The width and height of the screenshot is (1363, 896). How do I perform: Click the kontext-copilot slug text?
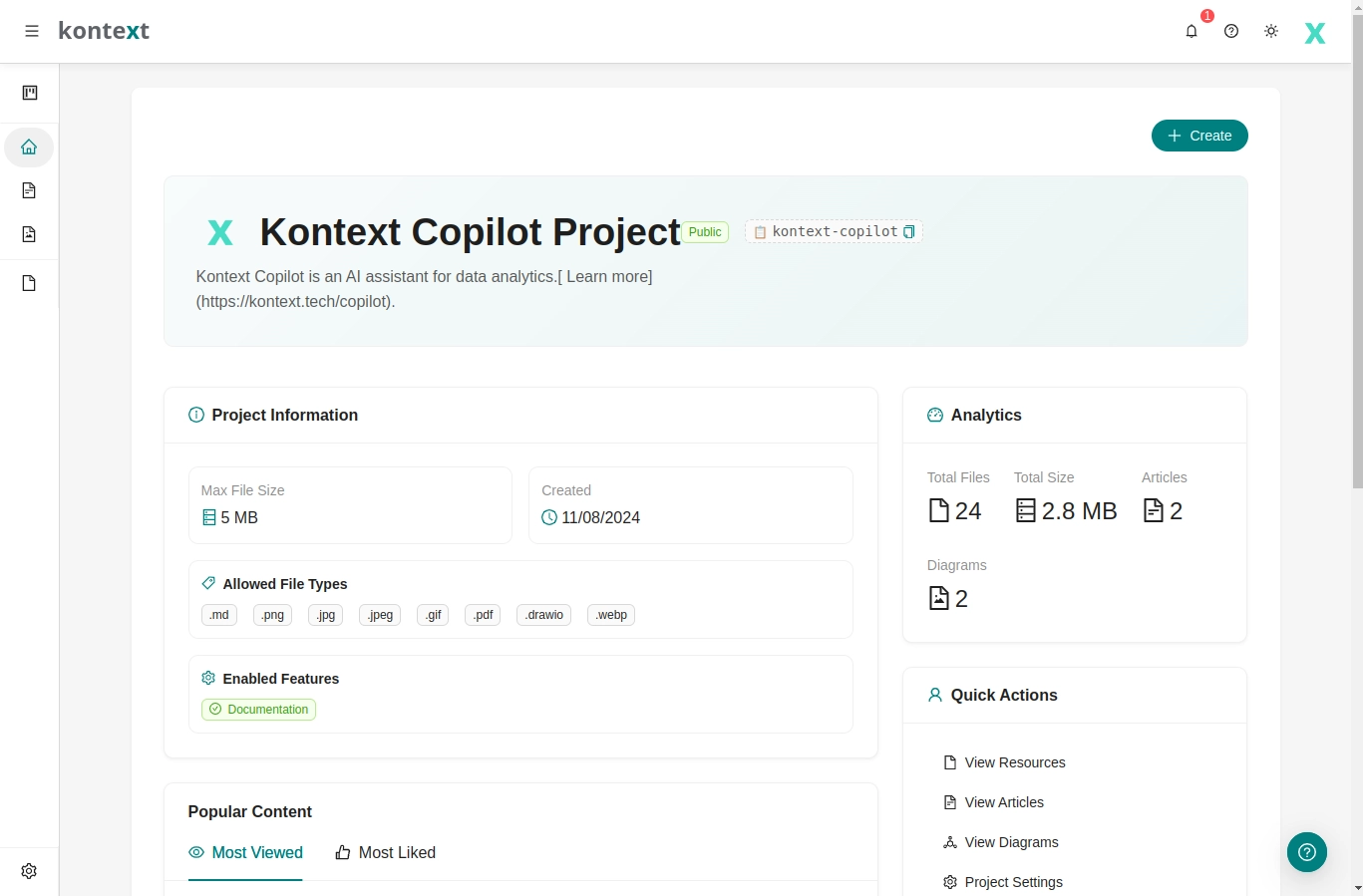click(835, 231)
